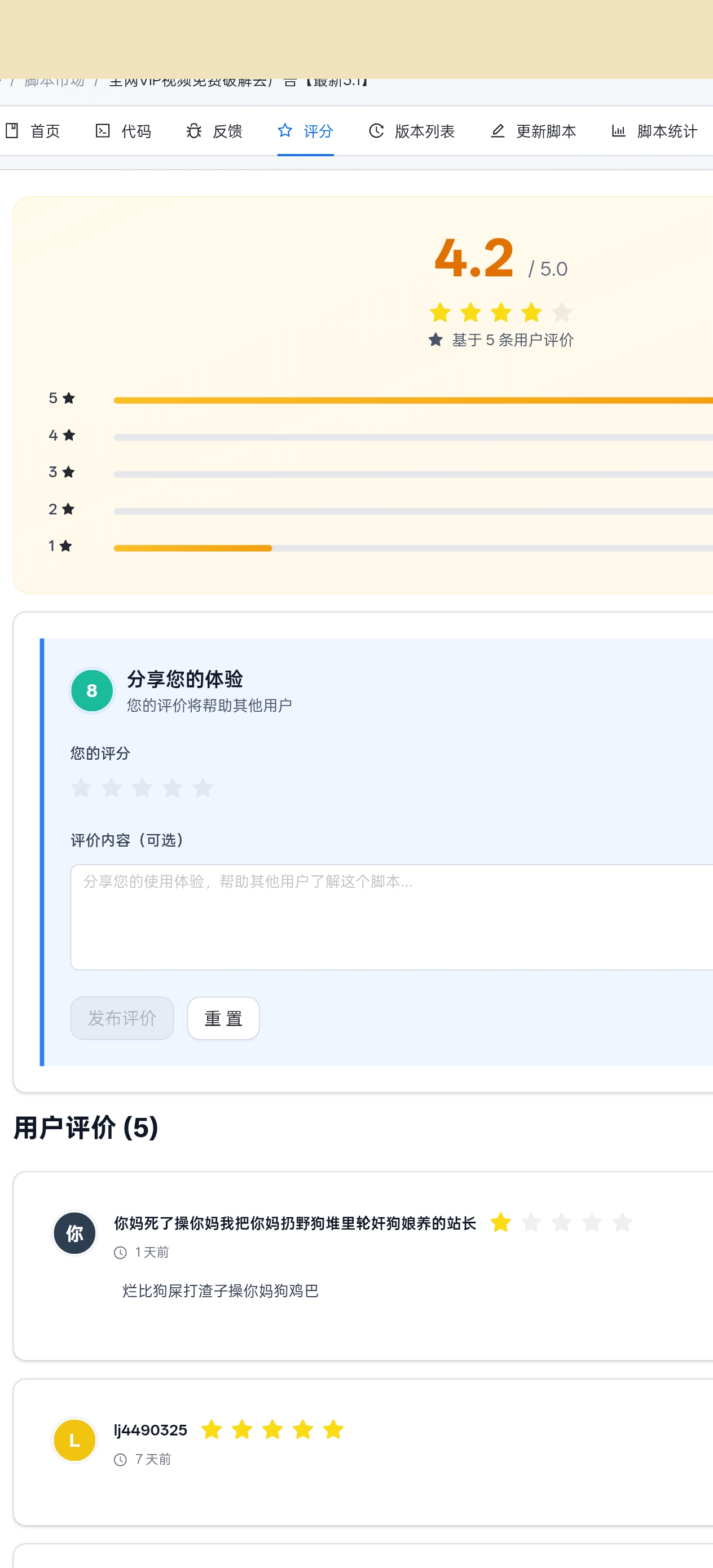The height and width of the screenshot is (1568, 713).
Task: Click the 重置 reset button
Action: tap(223, 1018)
